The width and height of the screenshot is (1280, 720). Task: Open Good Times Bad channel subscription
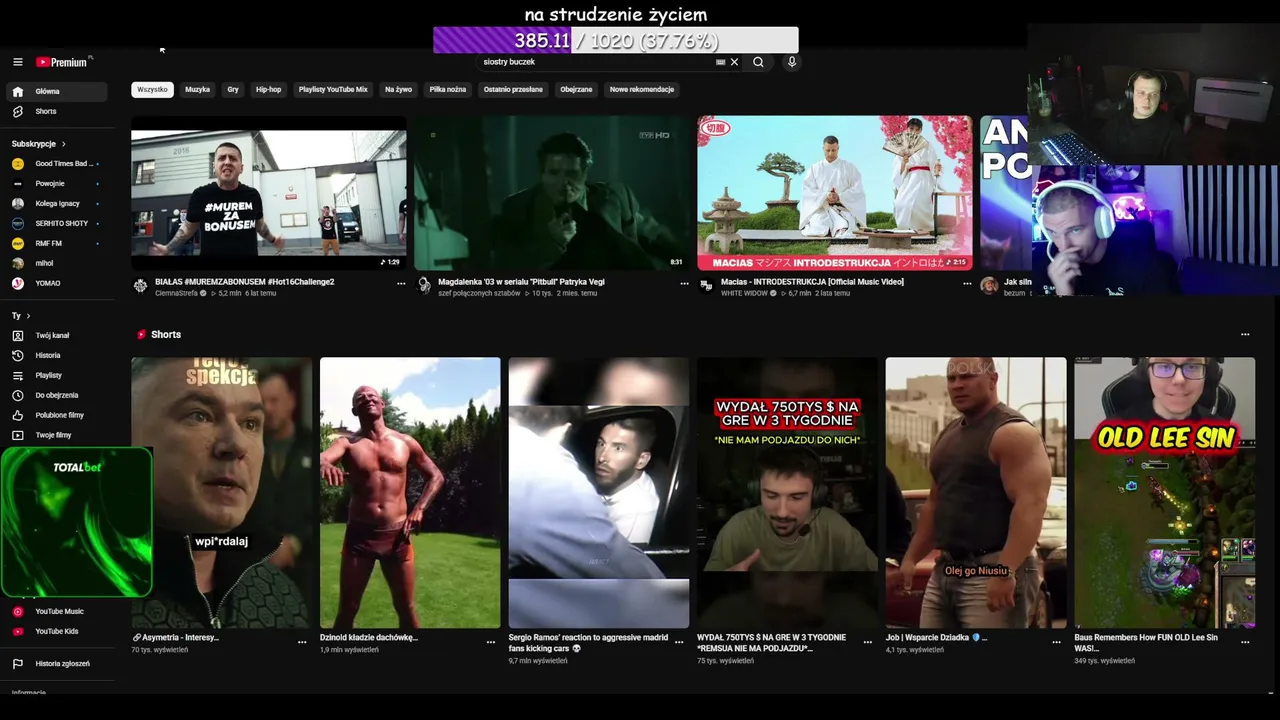(55, 163)
